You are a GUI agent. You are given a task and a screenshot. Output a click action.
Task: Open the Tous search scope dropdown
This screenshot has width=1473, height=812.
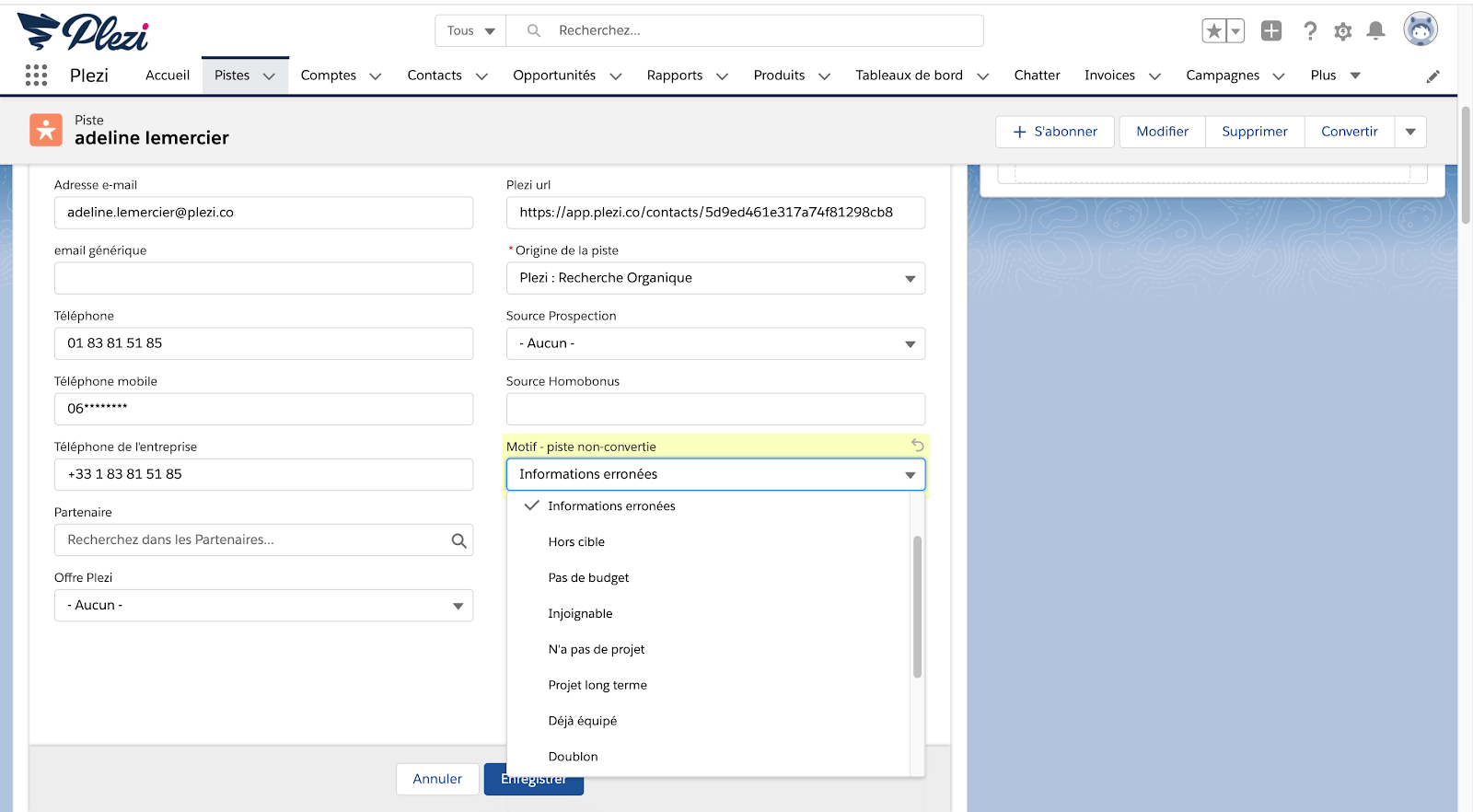(x=470, y=30)
